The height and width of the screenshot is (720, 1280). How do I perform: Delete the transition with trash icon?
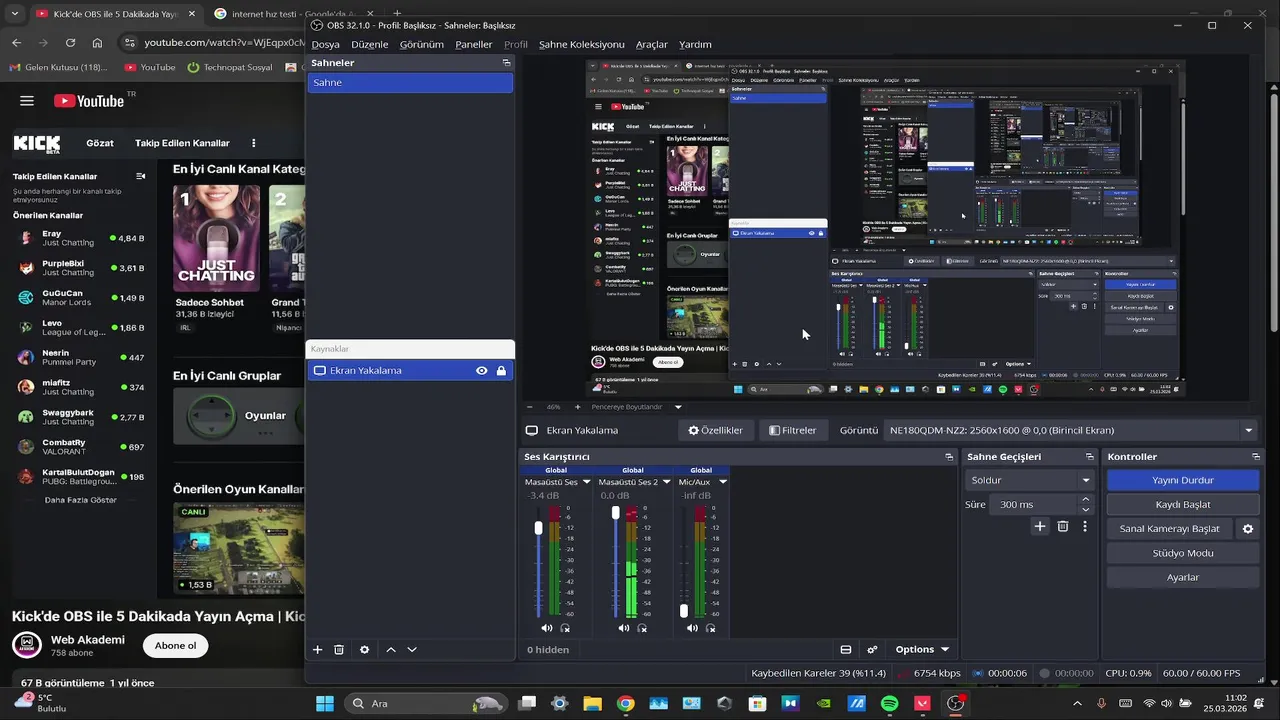click(x=1063, y=526)
